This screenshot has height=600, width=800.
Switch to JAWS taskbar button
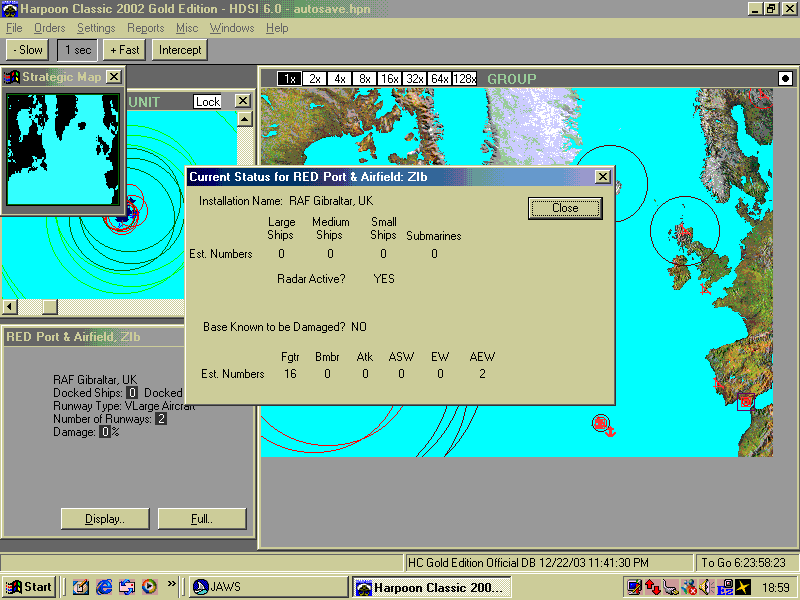coord(268,587)
